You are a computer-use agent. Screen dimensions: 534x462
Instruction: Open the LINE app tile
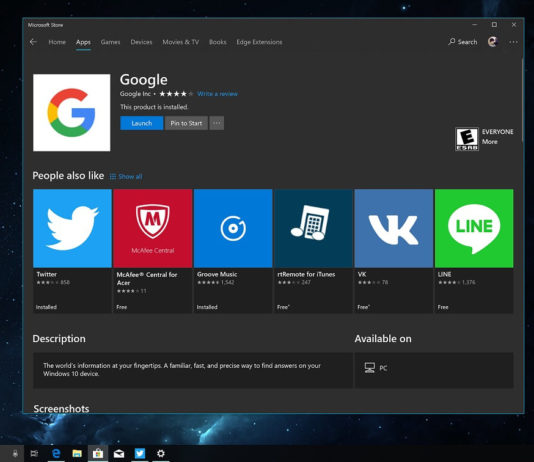coord(474,251)
